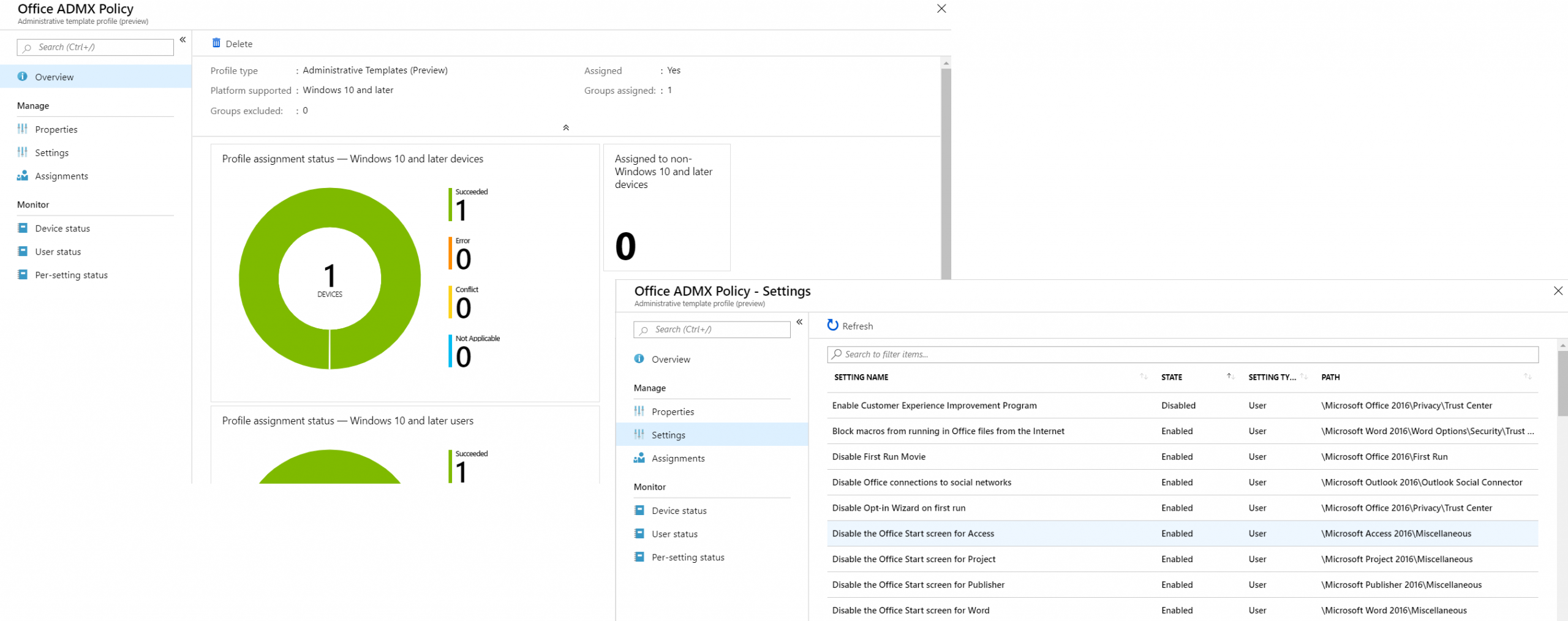
Task: Click the Succeeded count in devices status tile
Action: pos(461,210)
